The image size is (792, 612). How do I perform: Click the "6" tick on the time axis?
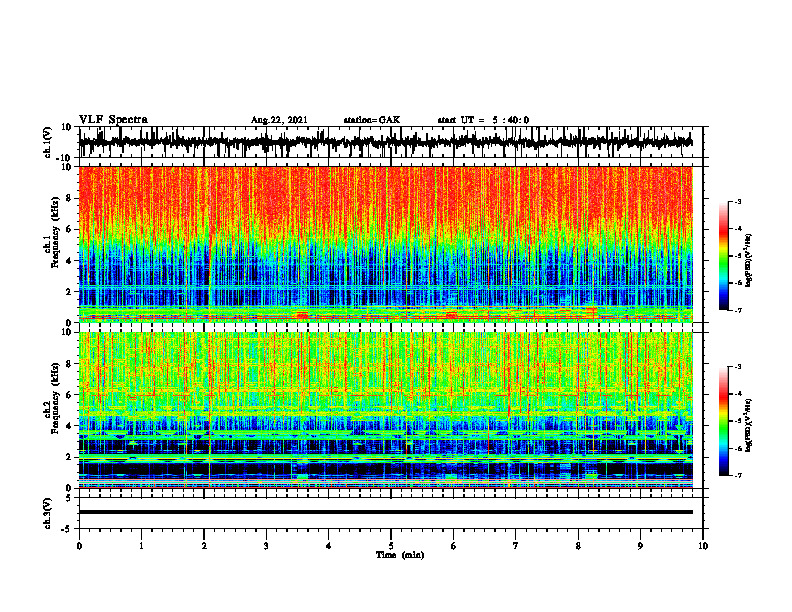tap(453, 546)
